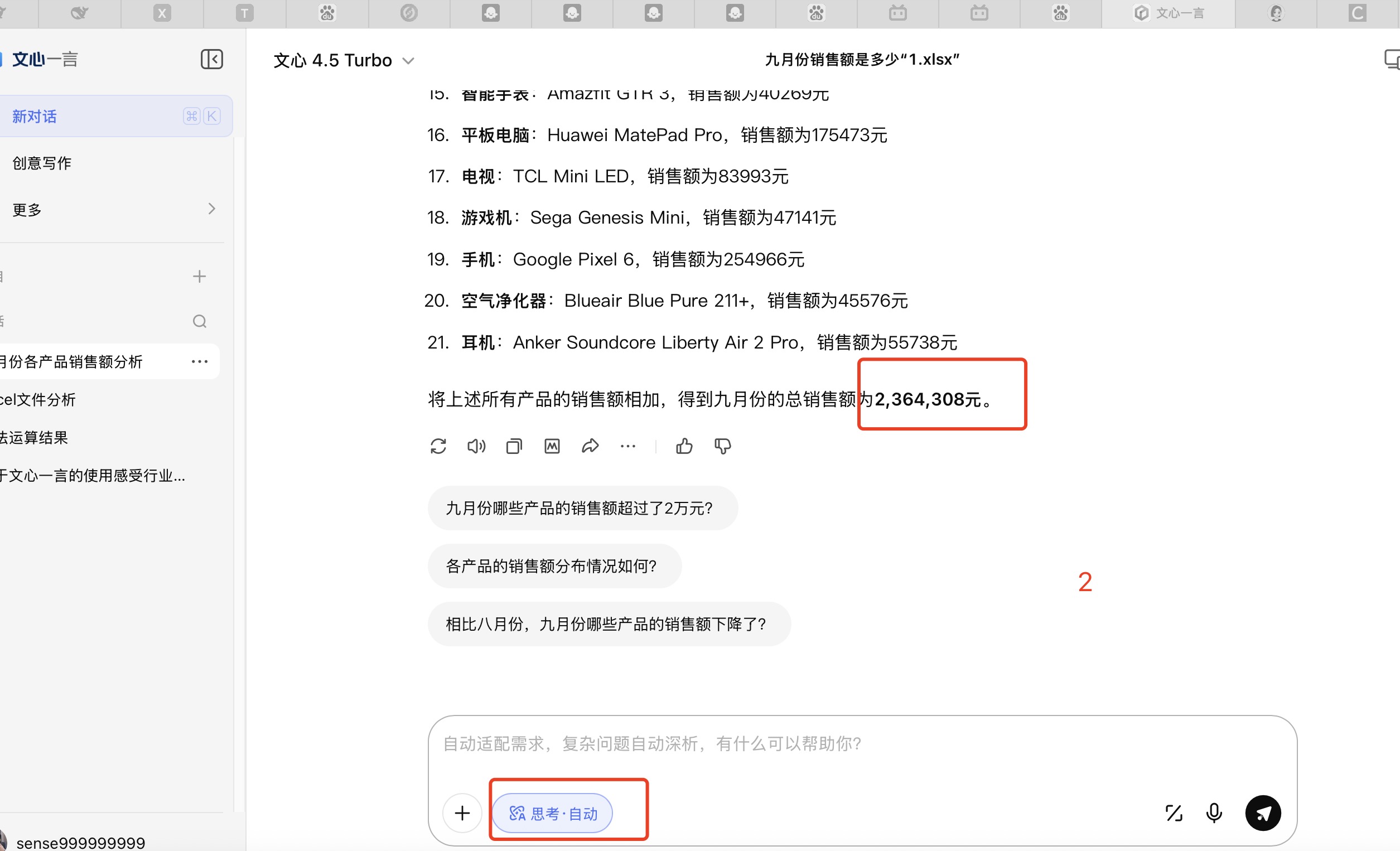Copy the response with copy icon
This screenshot has height=851, width=1400.
coord(514,447)
